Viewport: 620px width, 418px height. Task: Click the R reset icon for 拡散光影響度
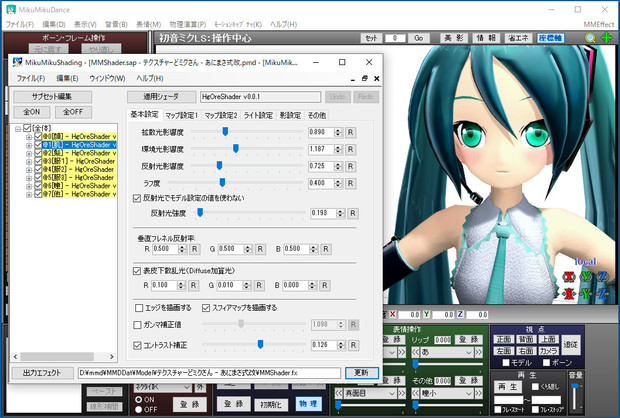[350, 132]
